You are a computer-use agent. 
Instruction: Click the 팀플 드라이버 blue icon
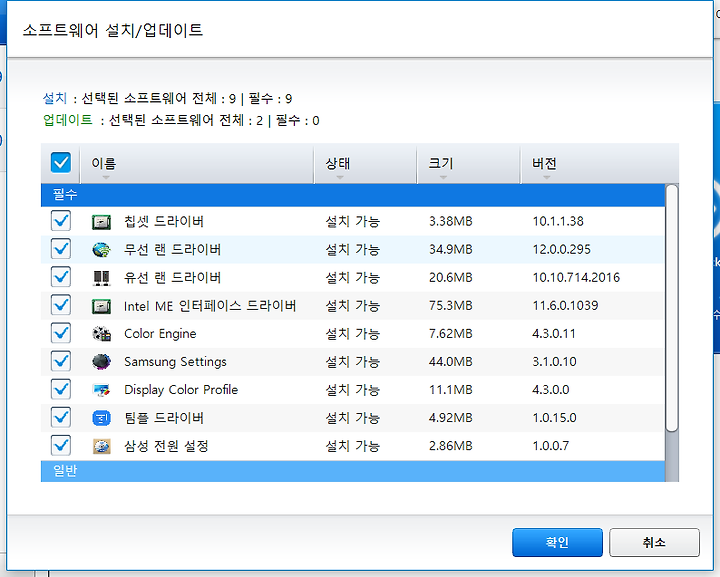point(101,418)
